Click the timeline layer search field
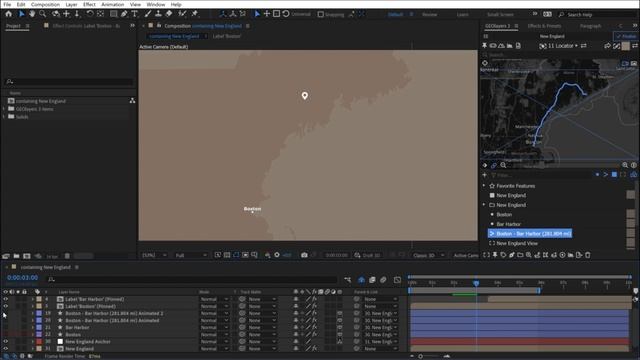 point(192,280)
